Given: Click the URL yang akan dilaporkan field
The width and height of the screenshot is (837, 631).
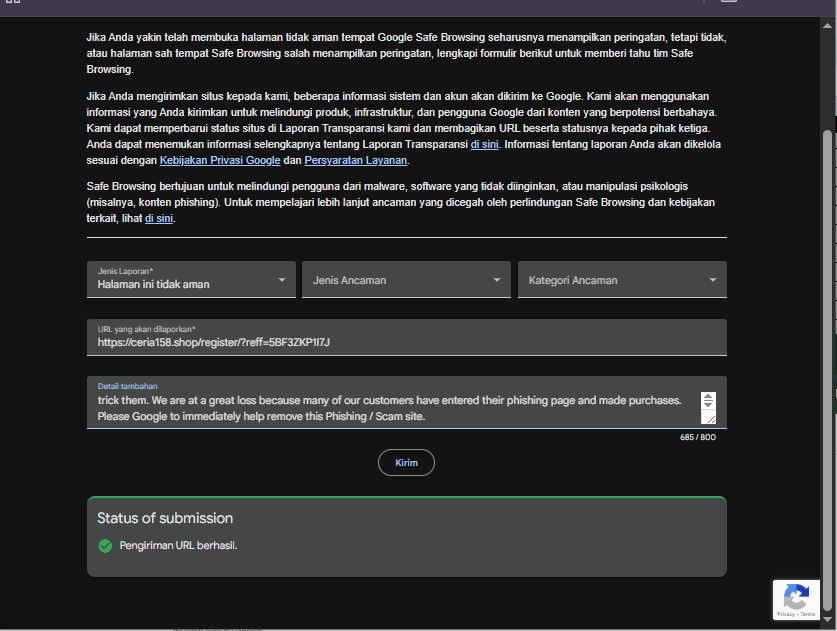Looking at the screenshot, I should 406,337.
